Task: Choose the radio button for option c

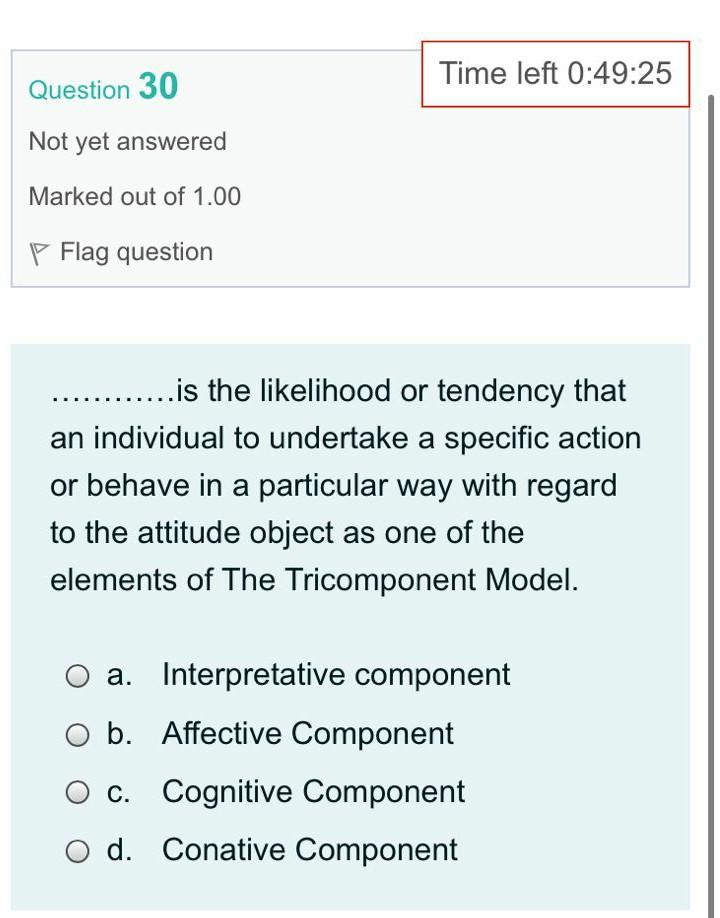Action: (x=78, y=794)
